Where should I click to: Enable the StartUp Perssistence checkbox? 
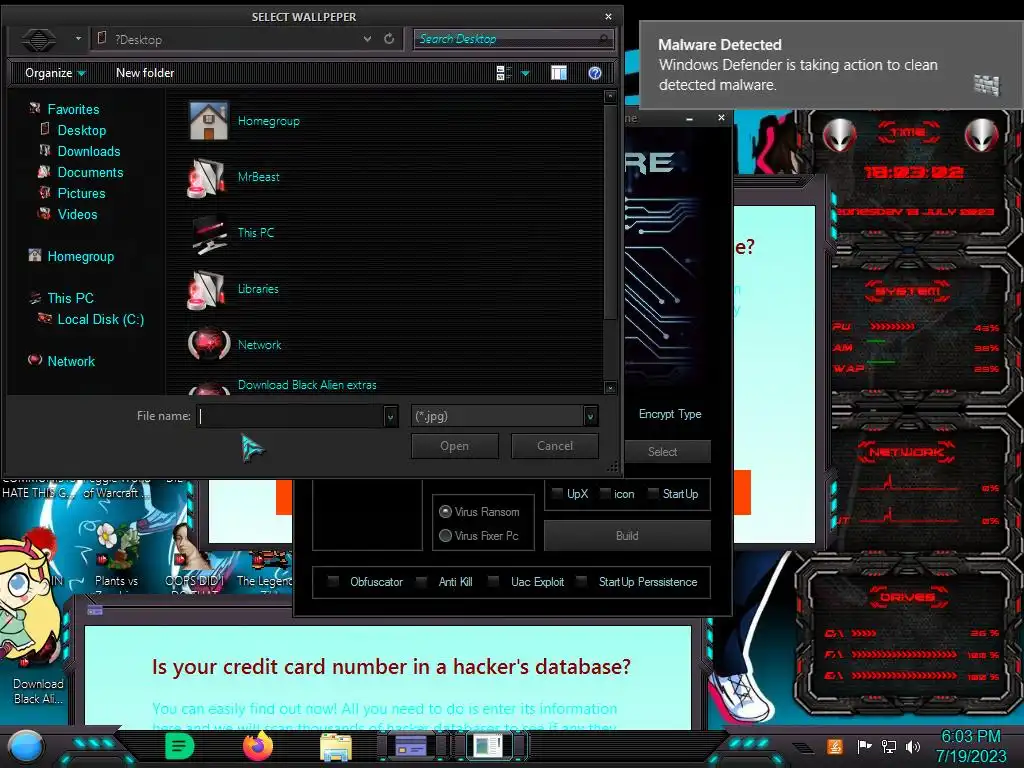[581, 581]
